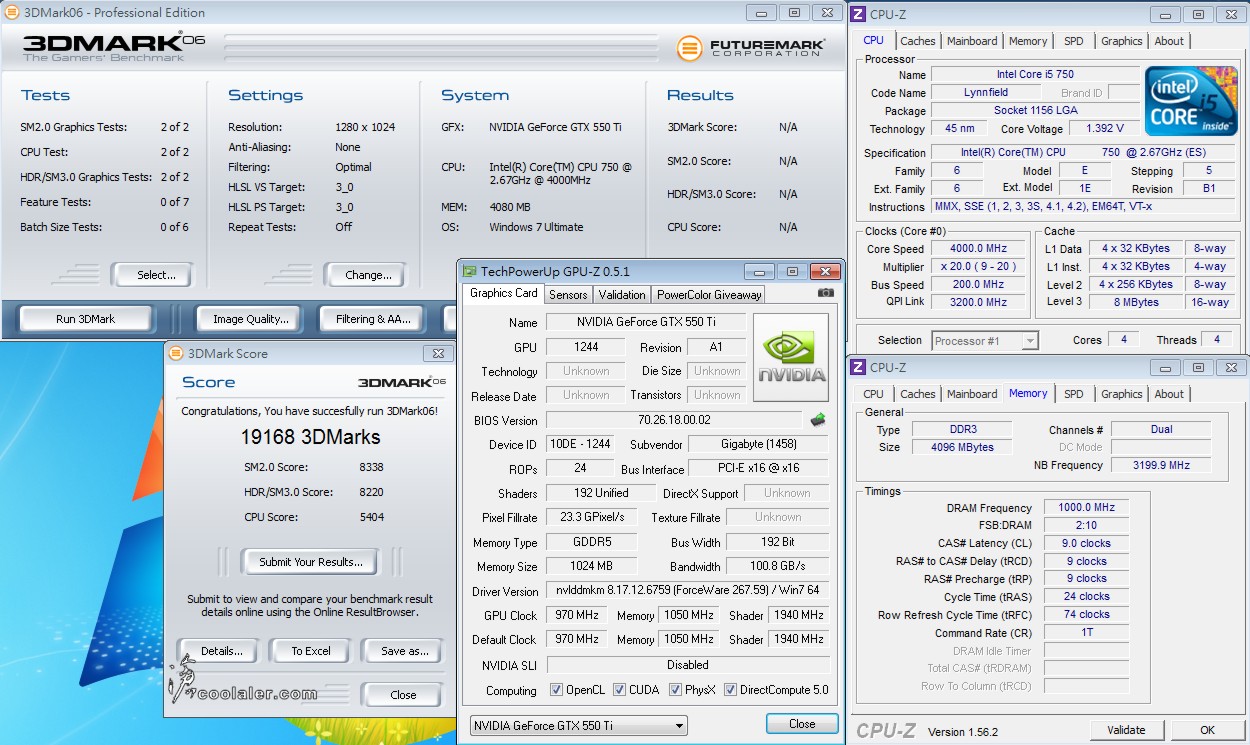Click the Subvendor Gigabyte (1458) field
The width and height of the screenshot is (1250, 745).
[758, 444]
